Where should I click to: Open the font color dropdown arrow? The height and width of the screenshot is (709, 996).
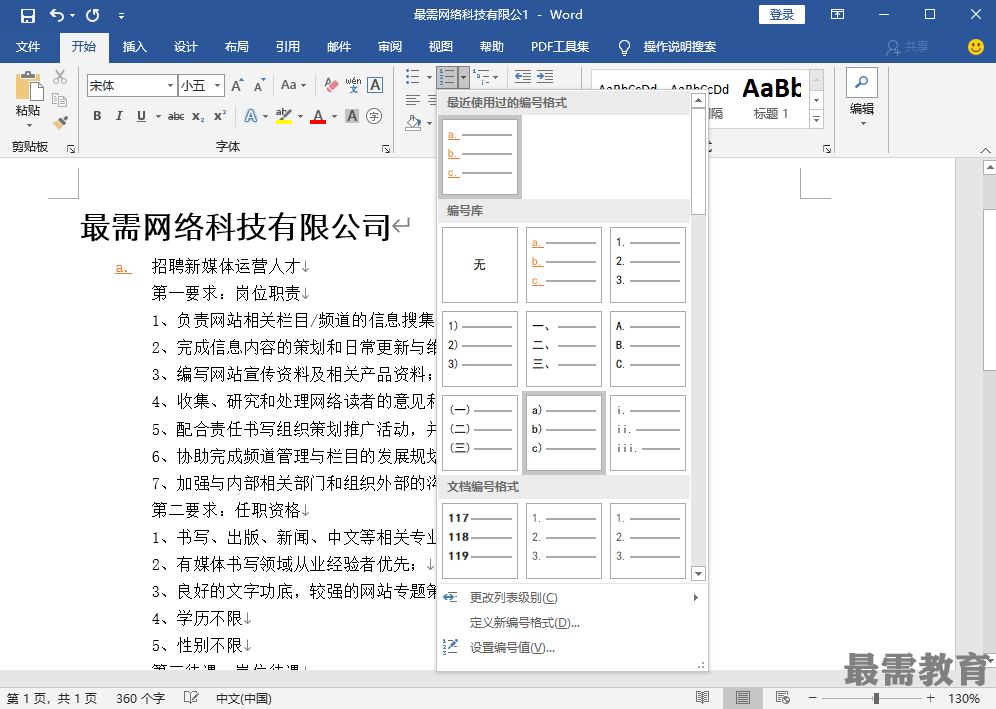pos(334,116)
